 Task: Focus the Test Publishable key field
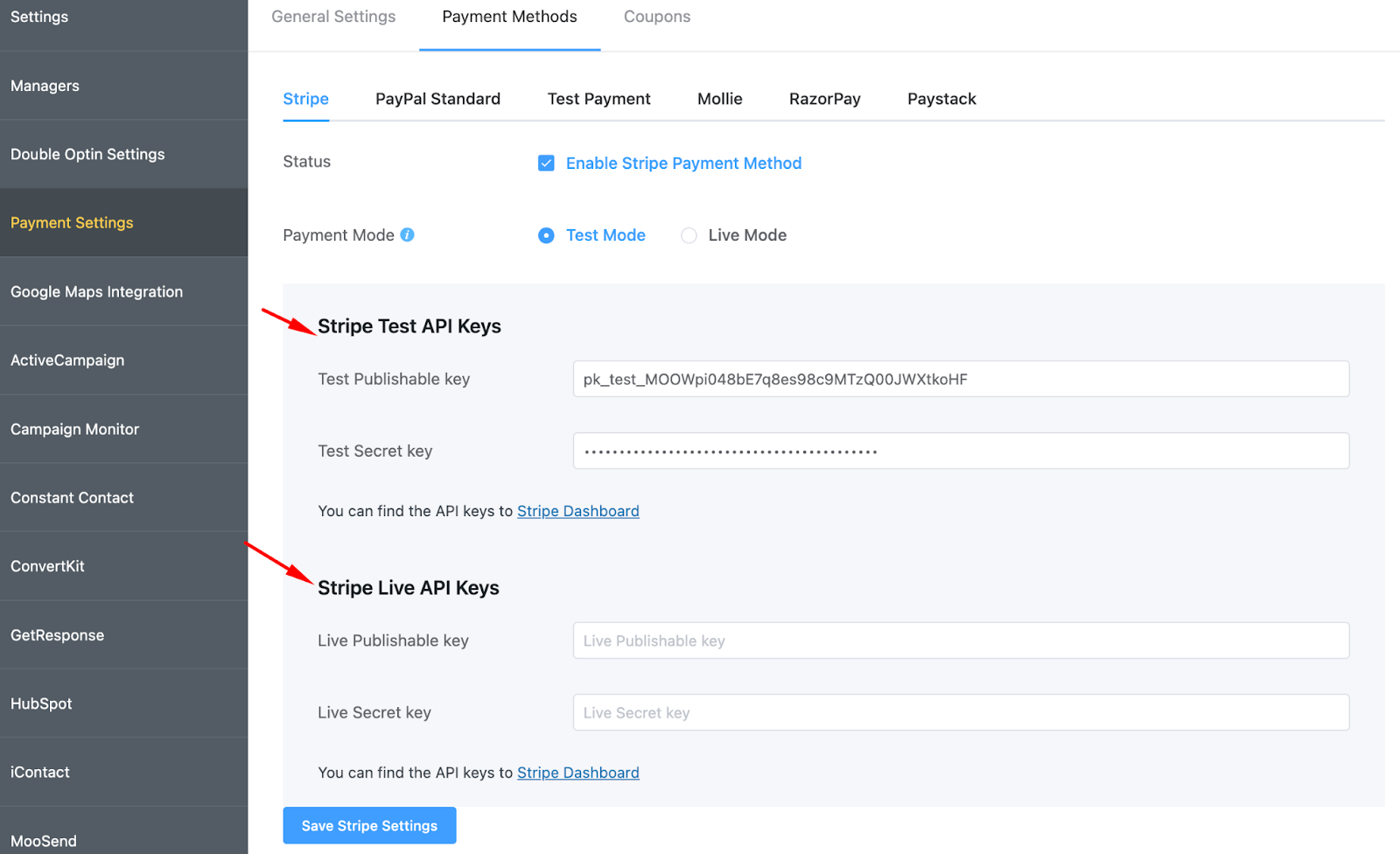(x=961, y=379)
